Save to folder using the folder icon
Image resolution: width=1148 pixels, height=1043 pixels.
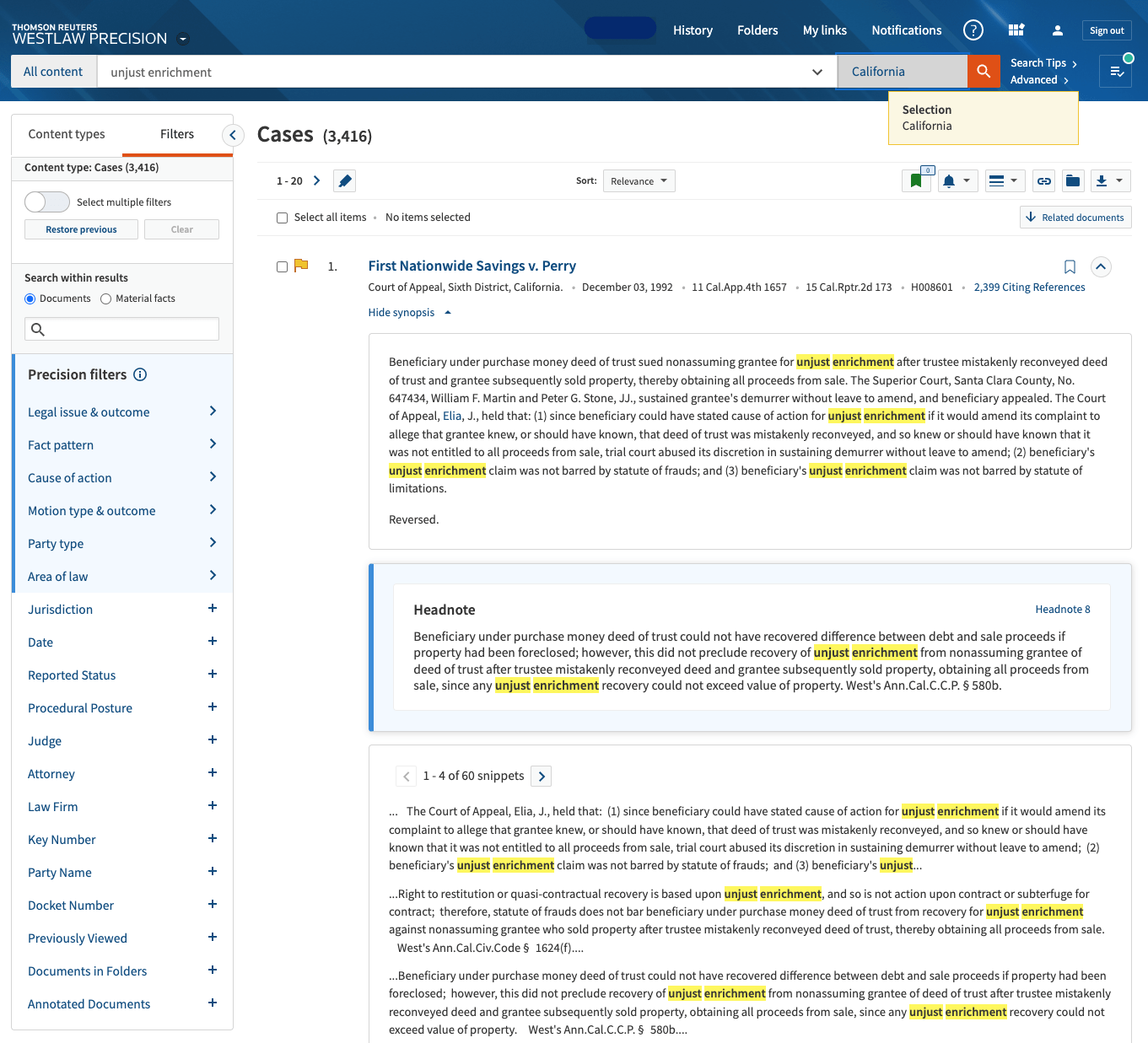coord(1072,181)
